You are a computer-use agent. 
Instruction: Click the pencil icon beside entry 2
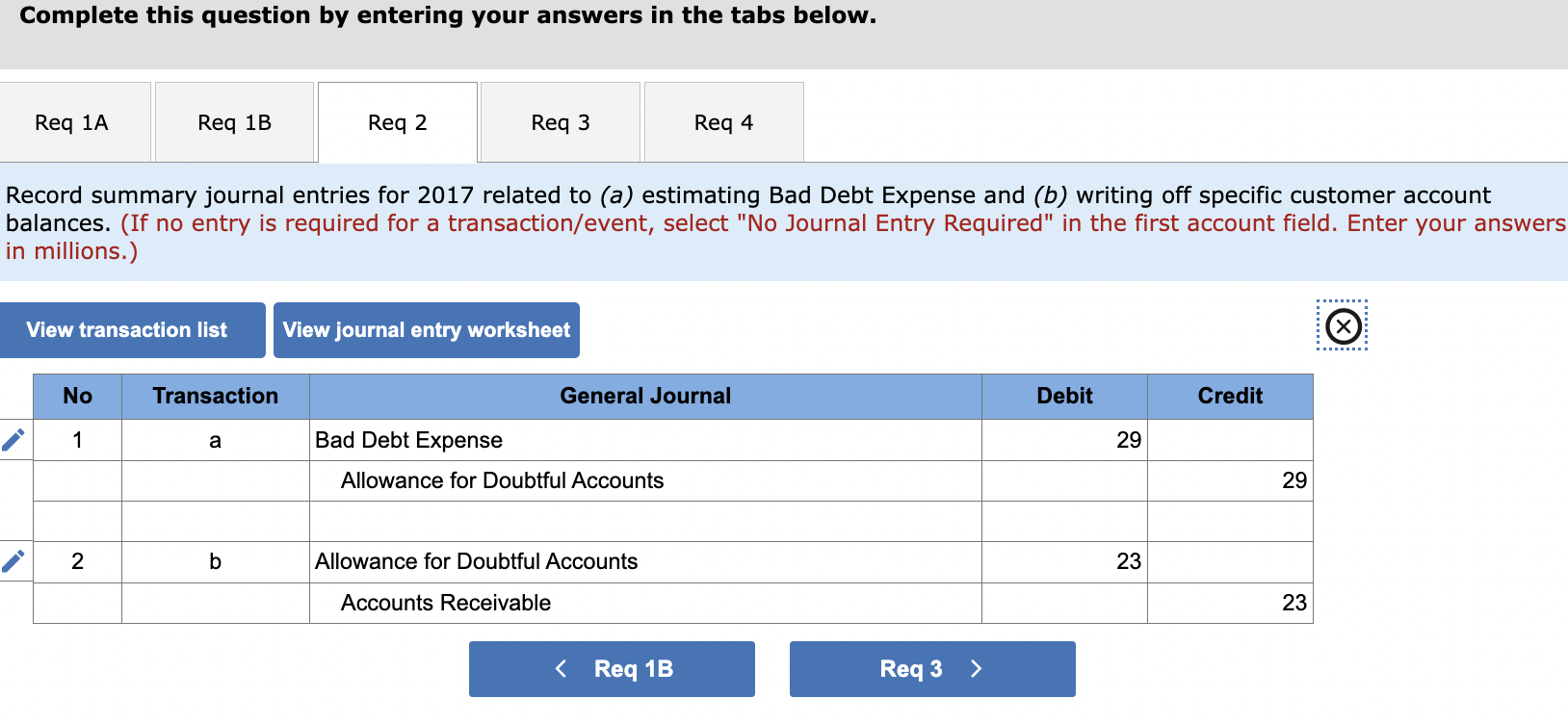[13, 562]
